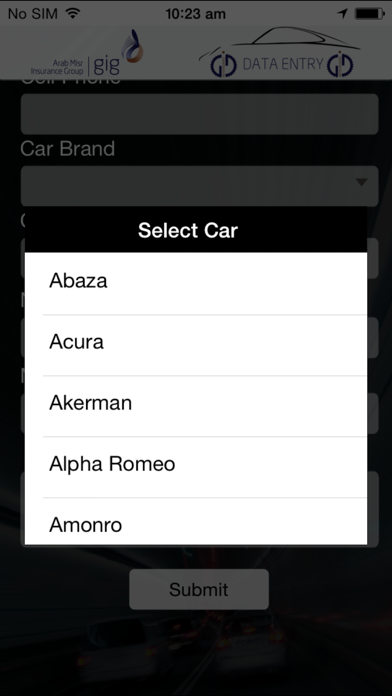Tap the Cell Phone input field

click(x=199, y=114)
